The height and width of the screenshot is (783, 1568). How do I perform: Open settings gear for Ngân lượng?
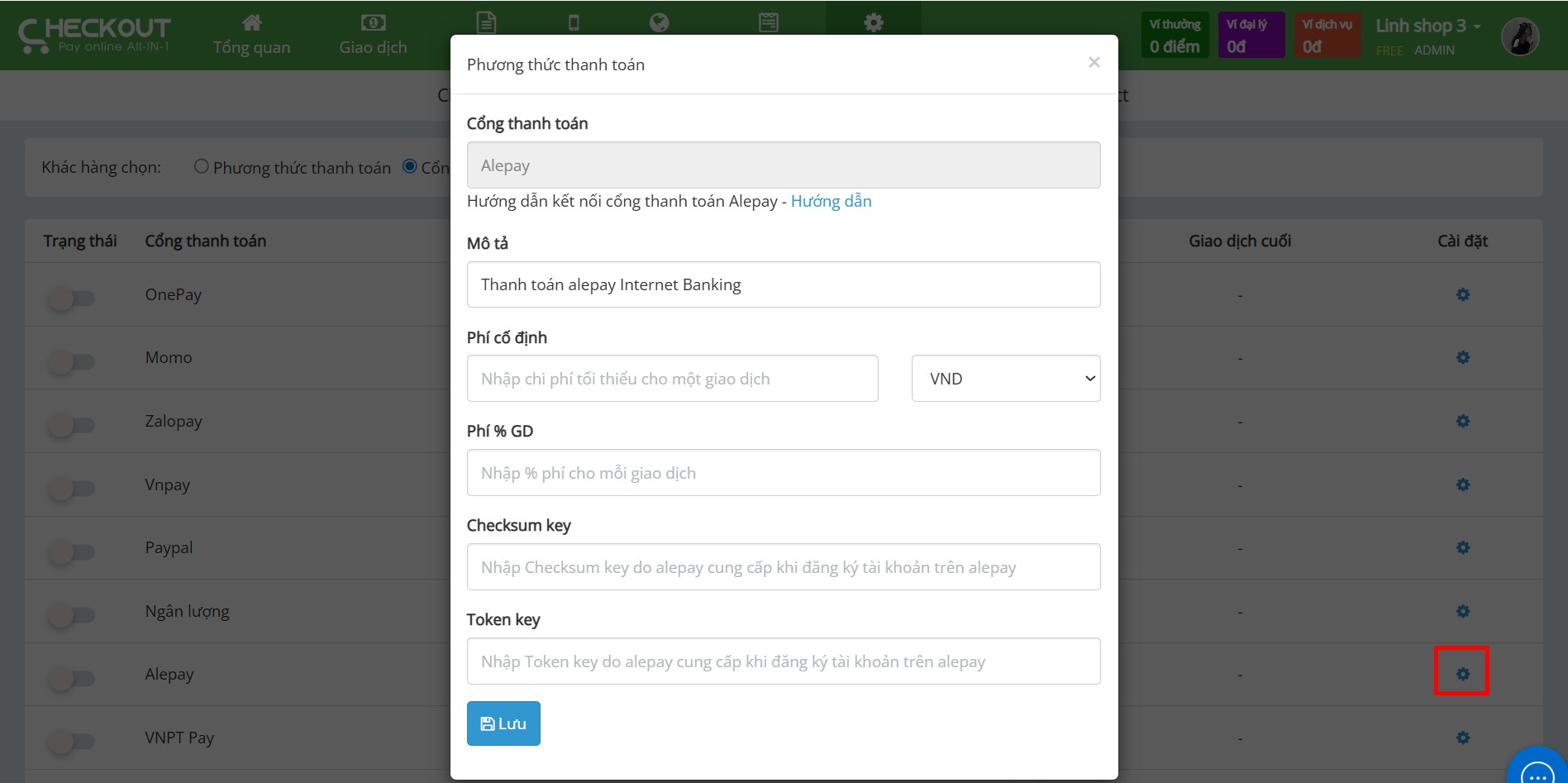[1462, 611]
